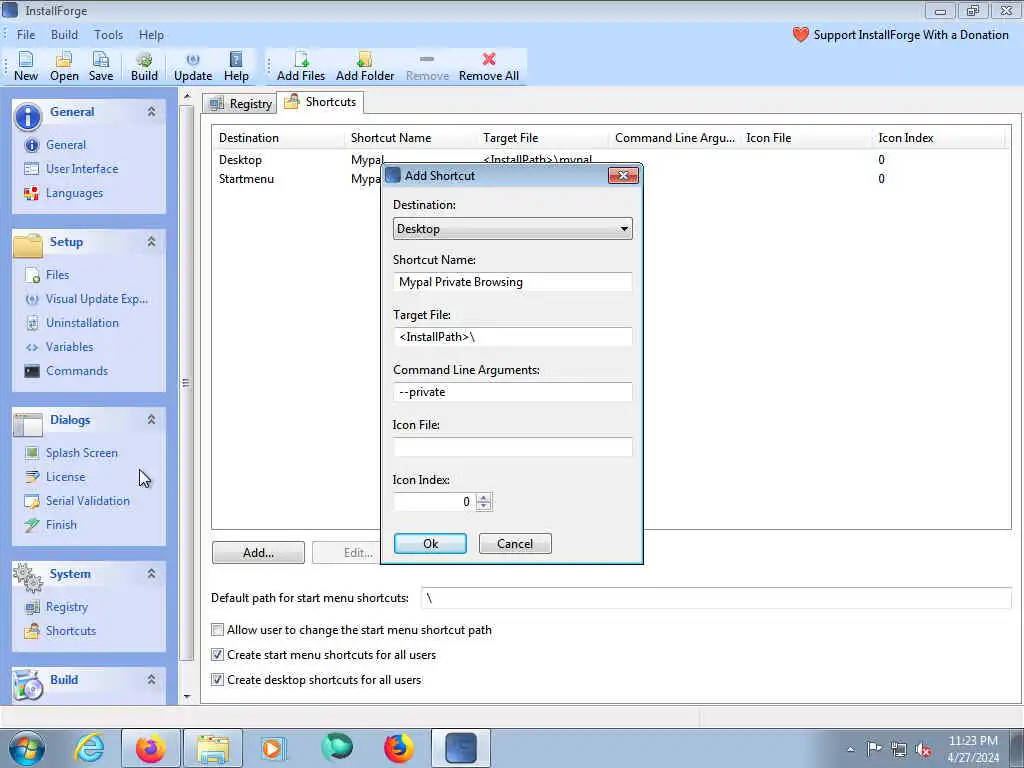This screenshot has height=768, width=1024.
Task: Uncheck Create start menu shortcuts for all users
Action: [x=217, y=655]
